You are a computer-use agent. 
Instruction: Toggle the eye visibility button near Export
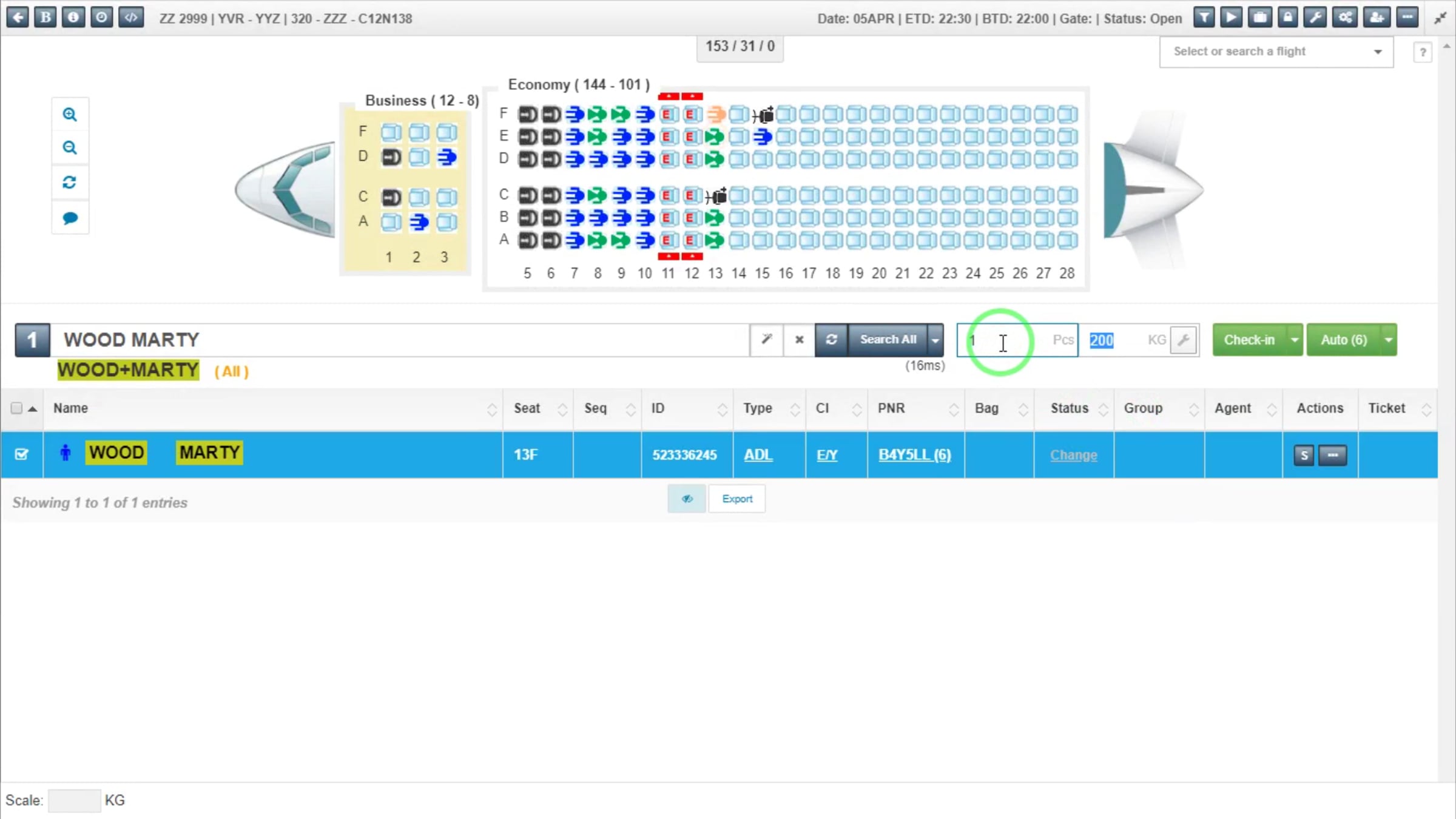(687, 499)
